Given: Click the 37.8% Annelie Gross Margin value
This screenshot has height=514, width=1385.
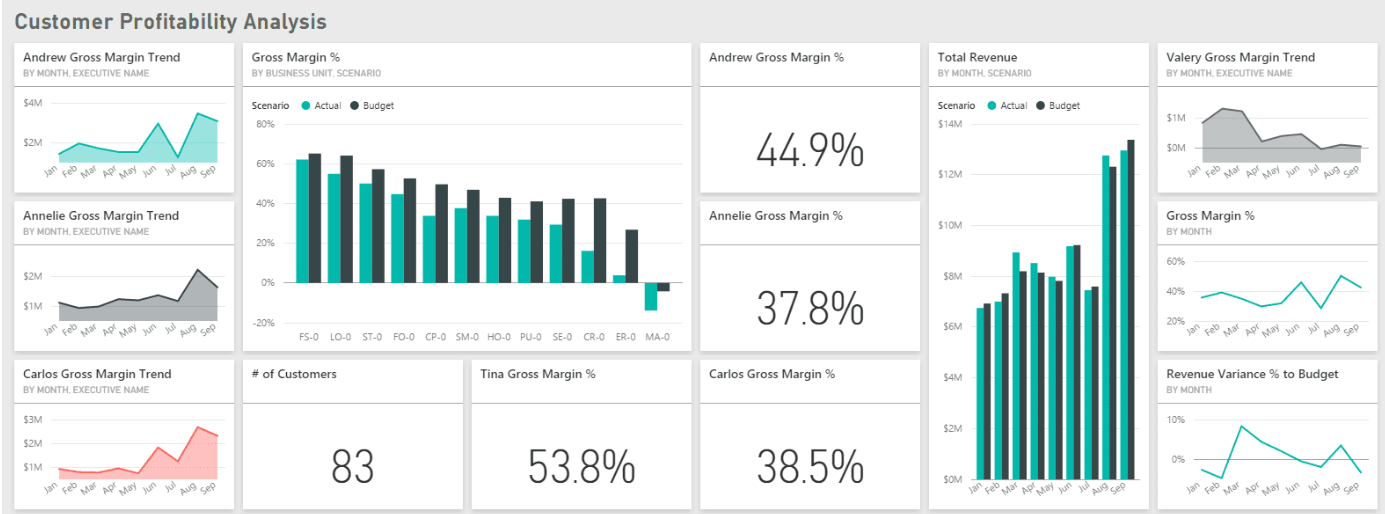Looking at the screenshot, I should [809, 308].
